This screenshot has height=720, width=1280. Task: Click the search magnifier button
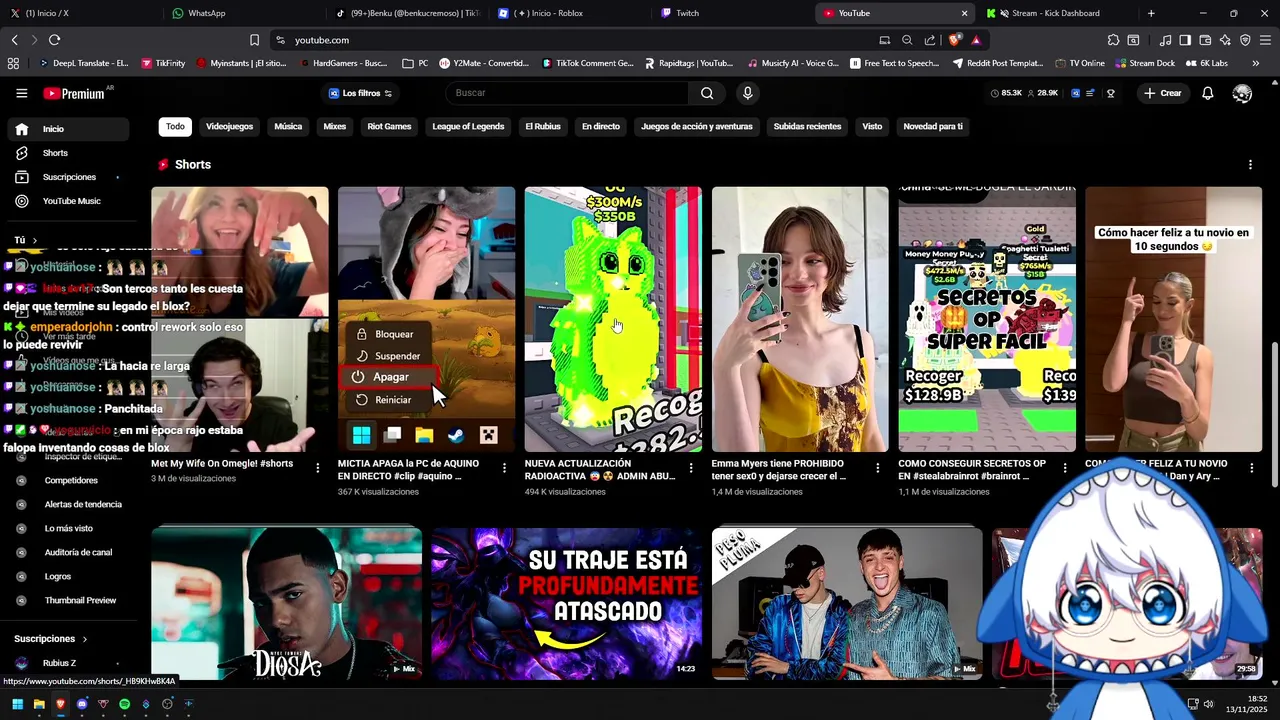(707, 93)
